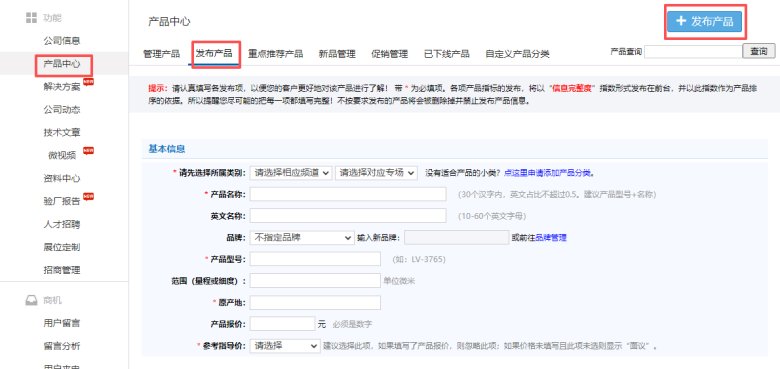This screenshot has width=780, height=369.
Task: Click the NEW badge beside 解决方案
Action: (89, 82)
